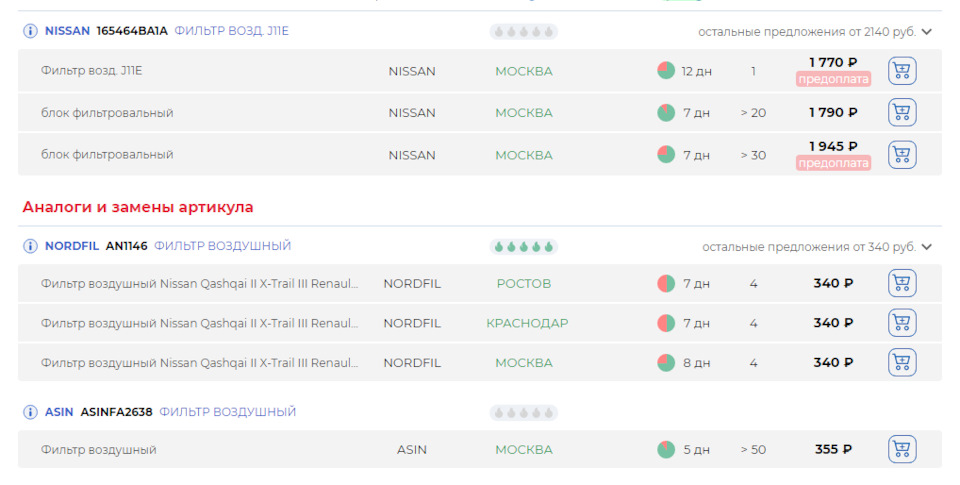Select article number AN1146

click(127, 246)
